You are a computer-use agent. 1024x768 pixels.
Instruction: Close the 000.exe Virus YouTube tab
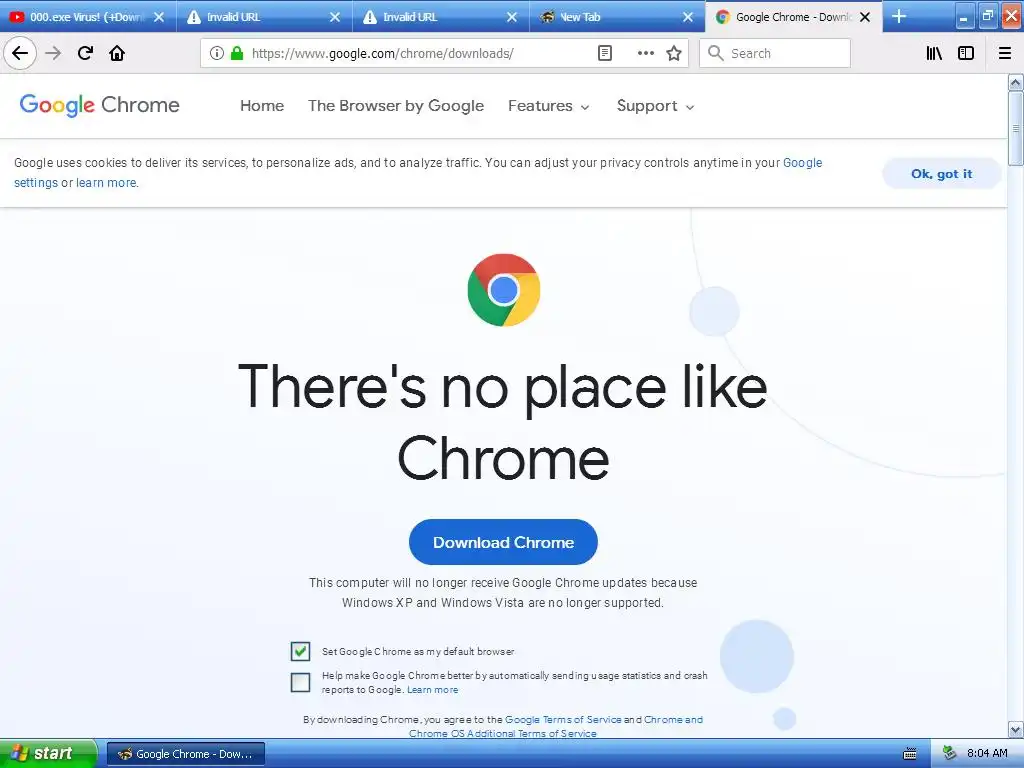pyautogui.click(x=159, y=17)
